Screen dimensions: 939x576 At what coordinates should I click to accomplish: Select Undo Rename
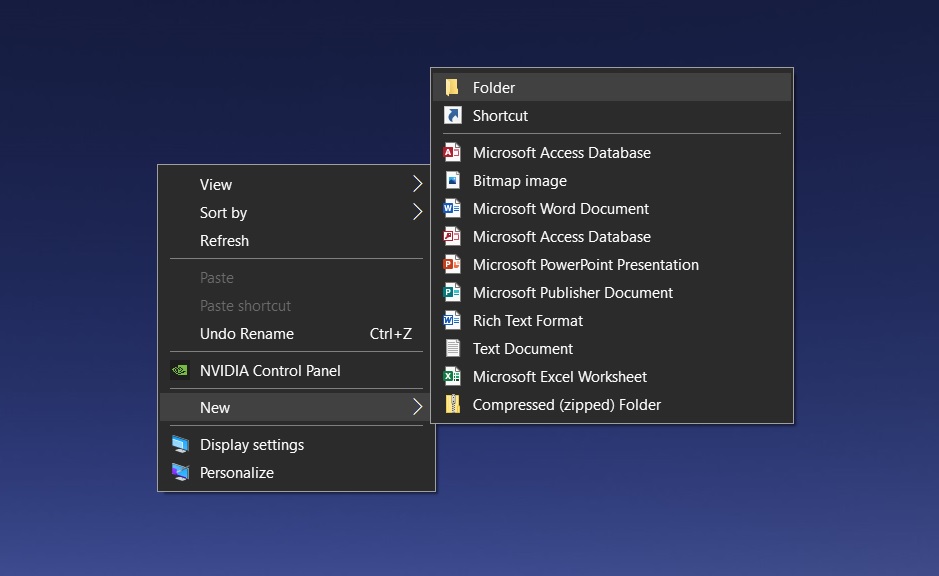[x=296, y=334]
